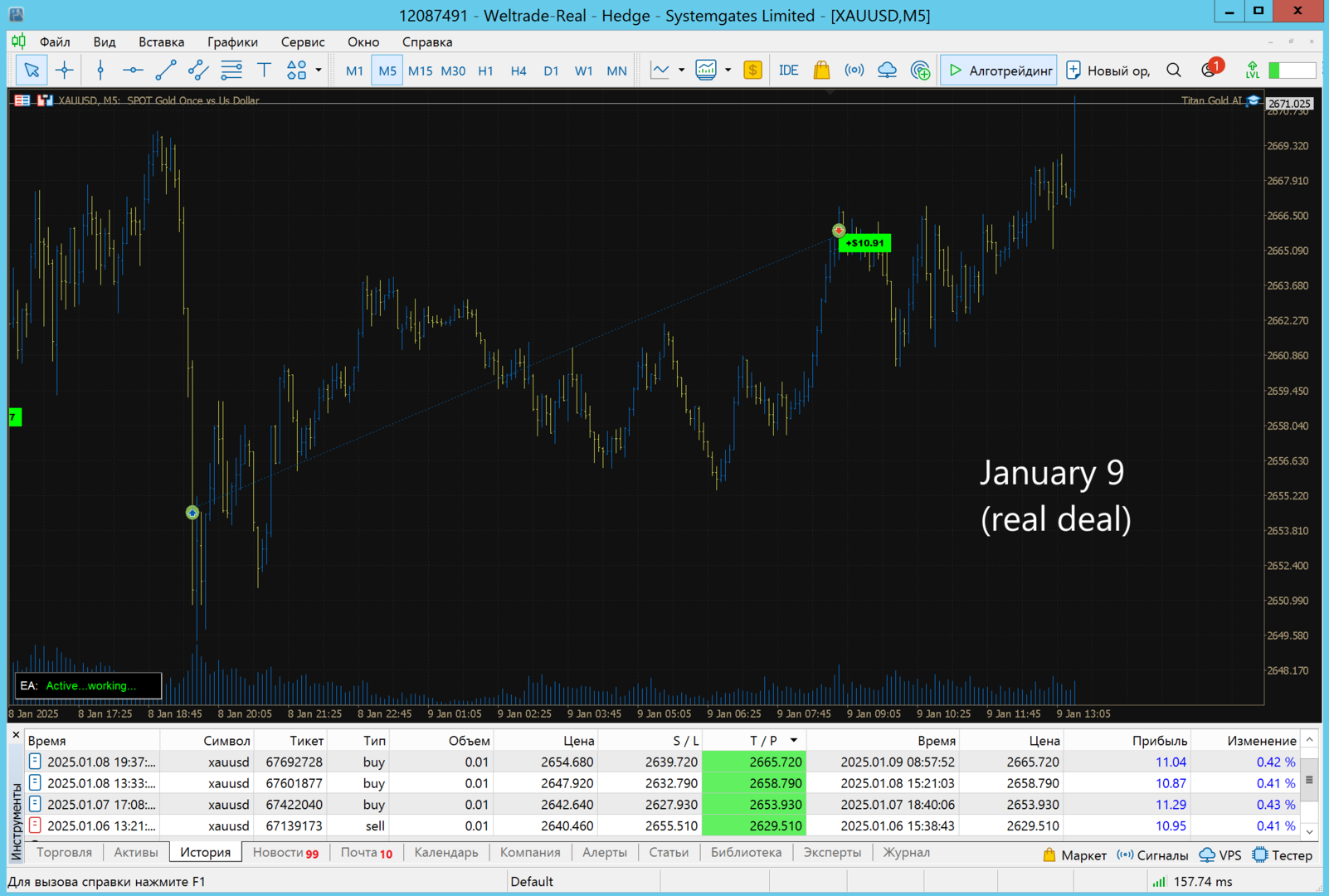This screenshot has height=896, width=1329.
Task: Pick the trendline drawing tool
Action: [165, 71]
